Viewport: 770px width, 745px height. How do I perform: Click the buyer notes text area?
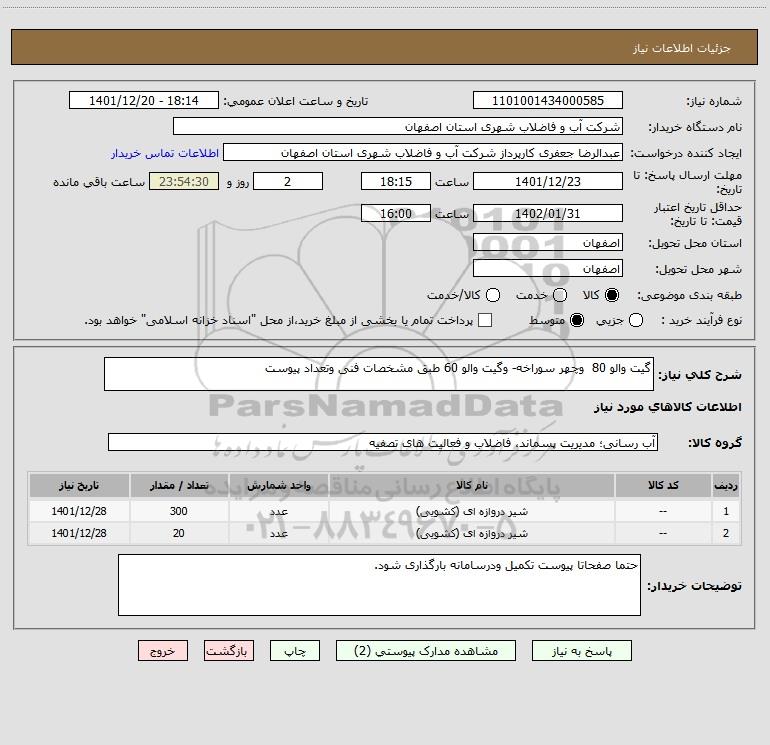click(379, 585)
